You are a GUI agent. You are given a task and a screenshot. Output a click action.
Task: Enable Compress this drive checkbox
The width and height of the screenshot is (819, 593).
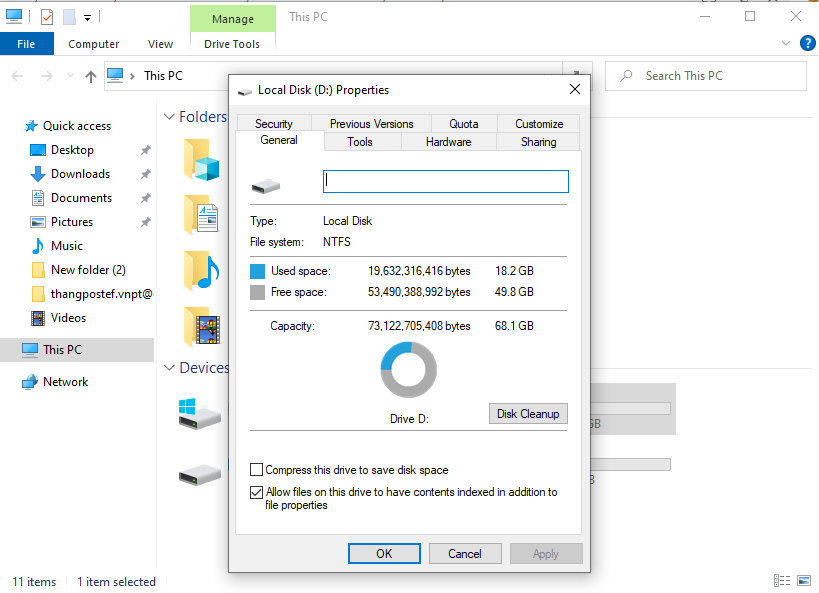pos(257,470)
